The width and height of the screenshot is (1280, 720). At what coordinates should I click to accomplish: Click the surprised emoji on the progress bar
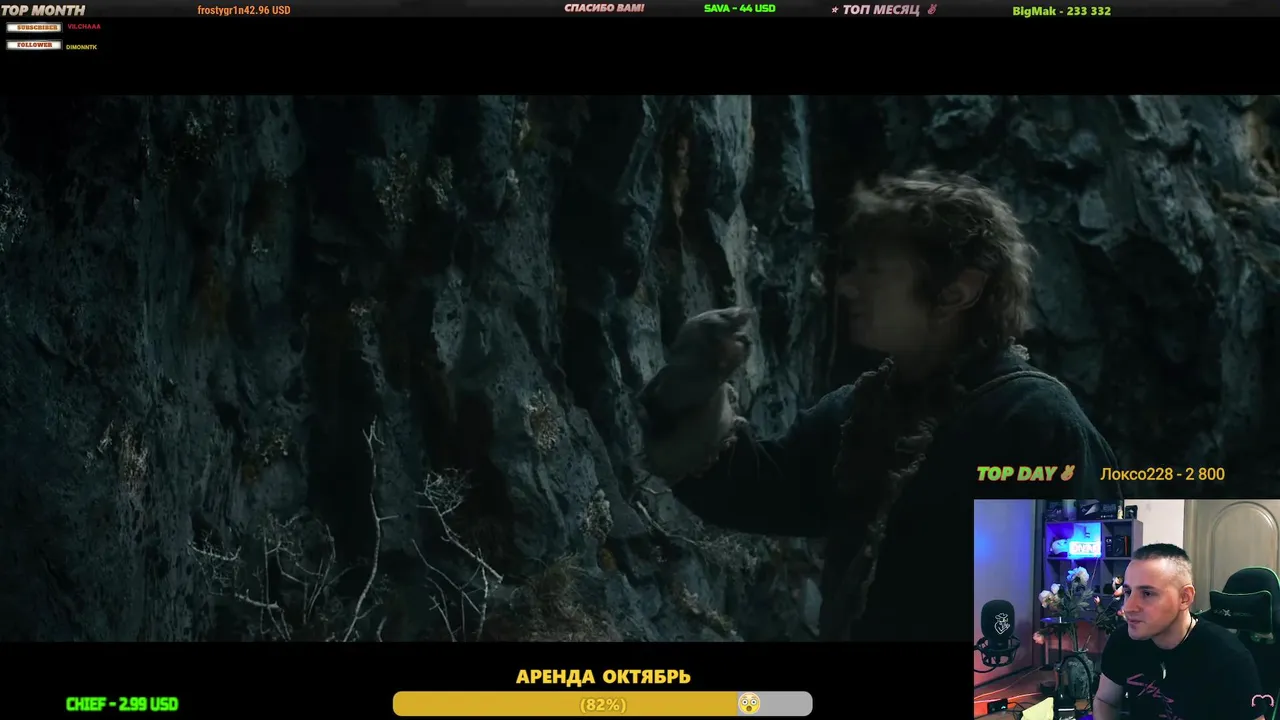click(x=748, y=704)
